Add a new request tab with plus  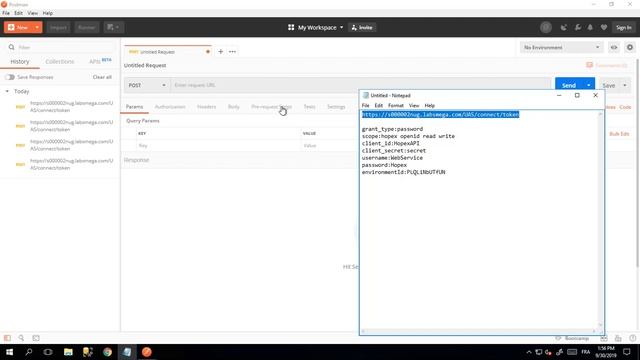tap(220, 51)
